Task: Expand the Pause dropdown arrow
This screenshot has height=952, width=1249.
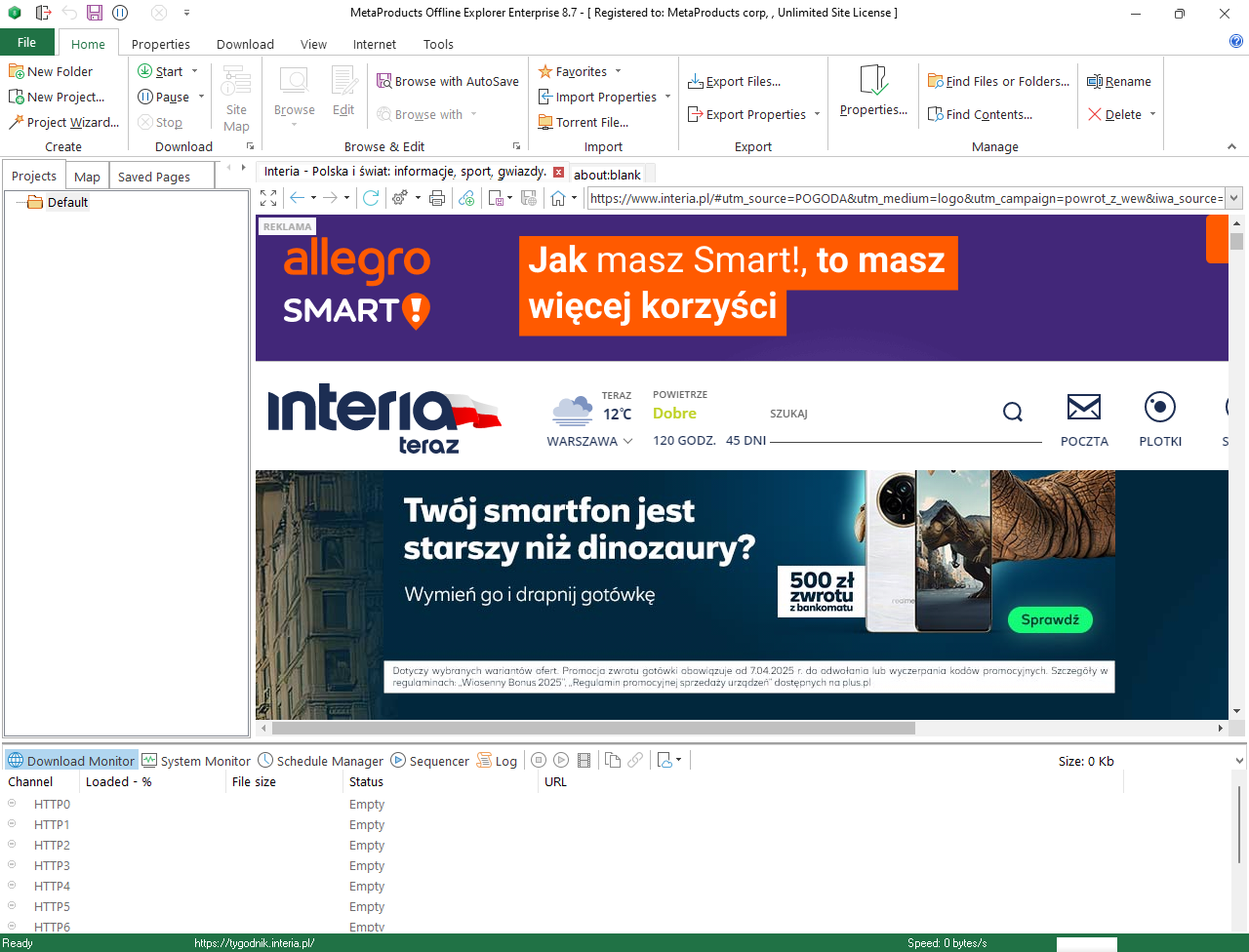Action: [x=202, y=97]
